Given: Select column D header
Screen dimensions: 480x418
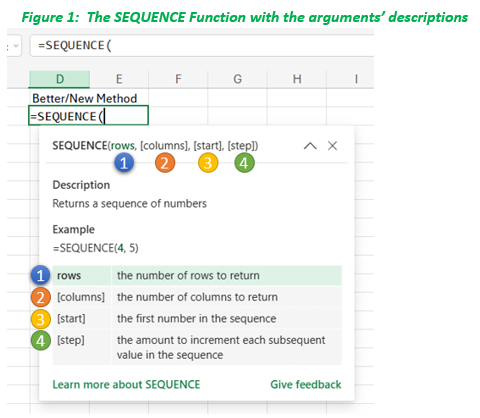Looking at the screenshot, I should coord(60,79).
